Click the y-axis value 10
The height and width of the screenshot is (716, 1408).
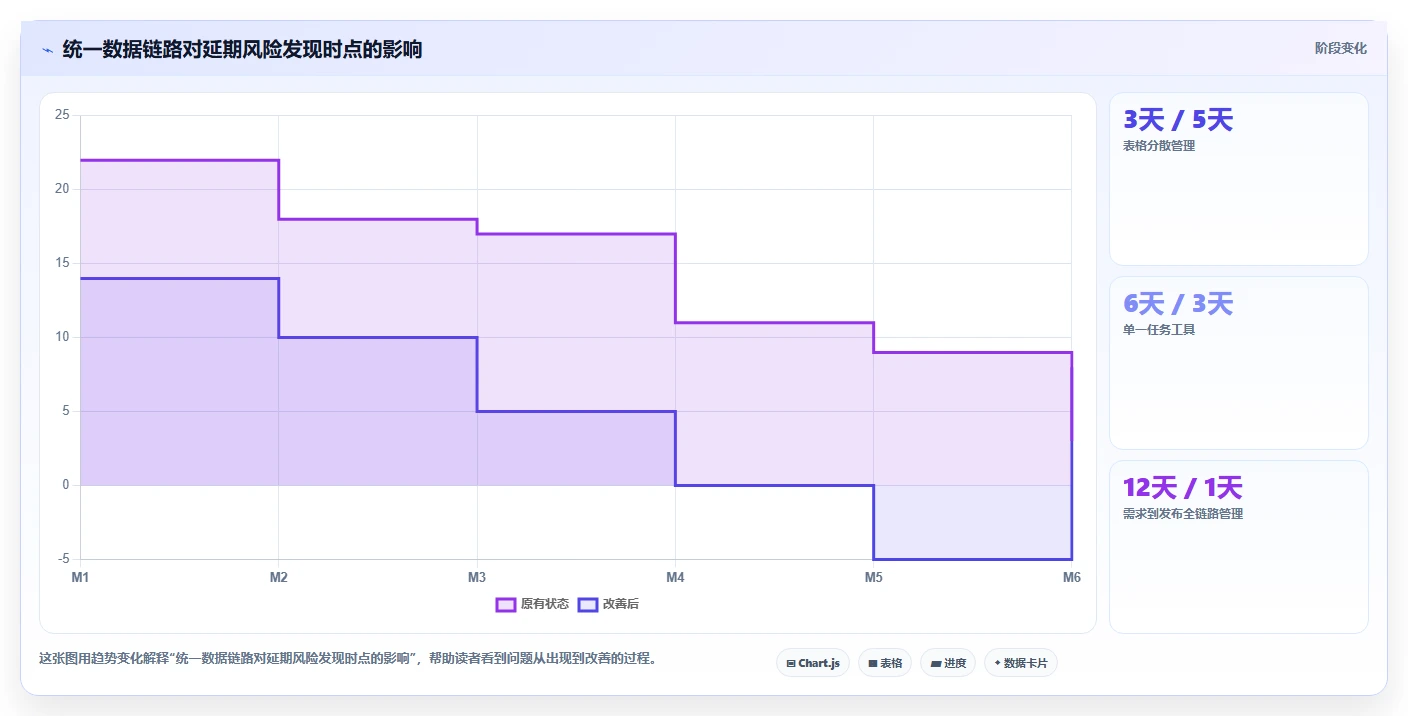tap(62, 337)
